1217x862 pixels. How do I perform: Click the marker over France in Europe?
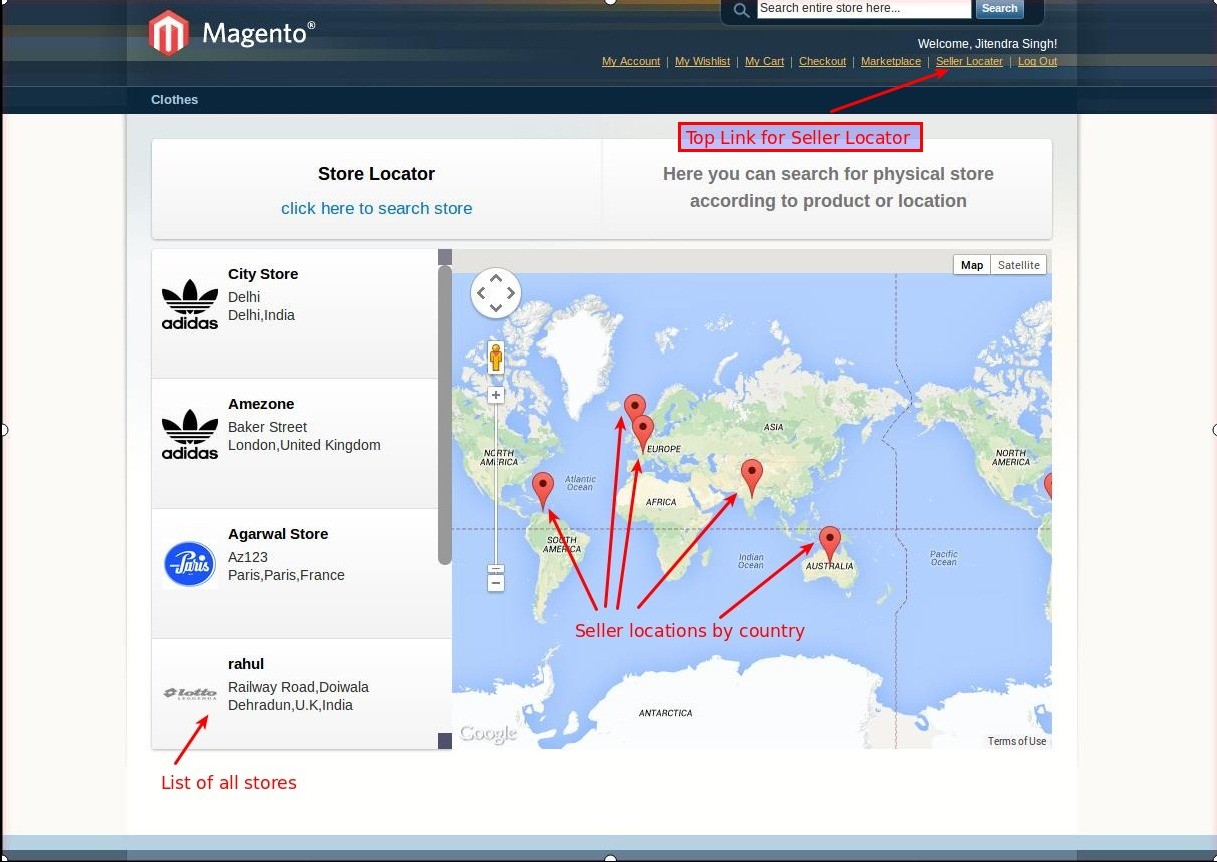click(x=643, y=434)
